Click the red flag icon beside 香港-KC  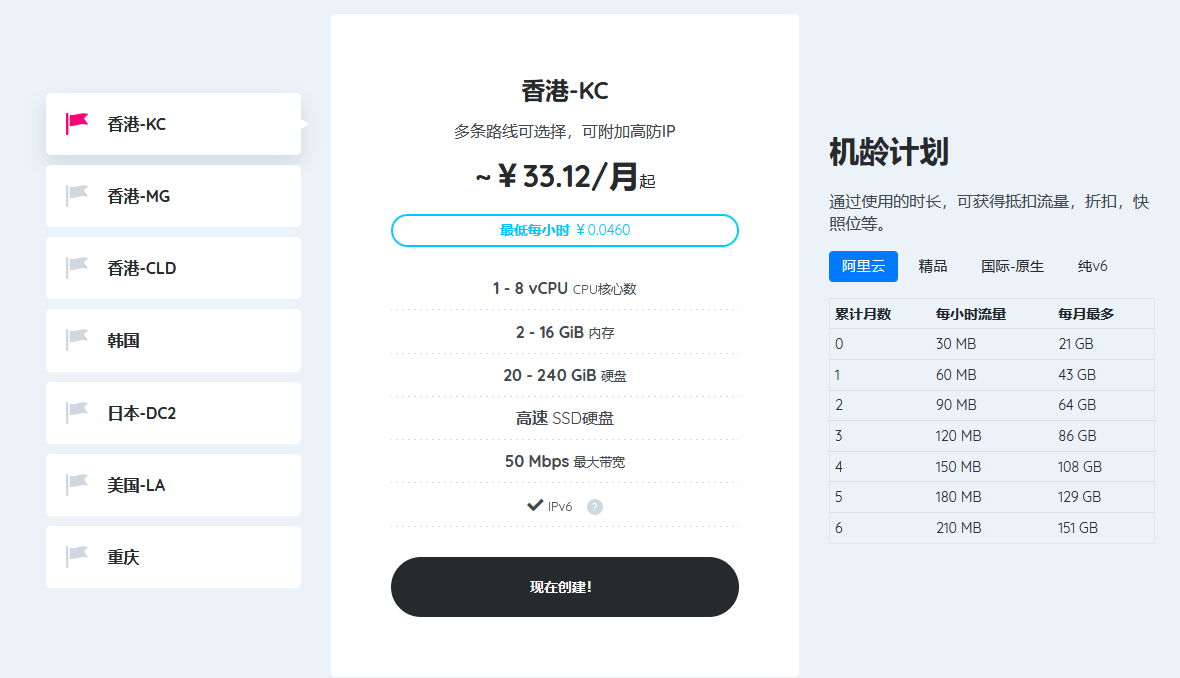coord(77,123)
